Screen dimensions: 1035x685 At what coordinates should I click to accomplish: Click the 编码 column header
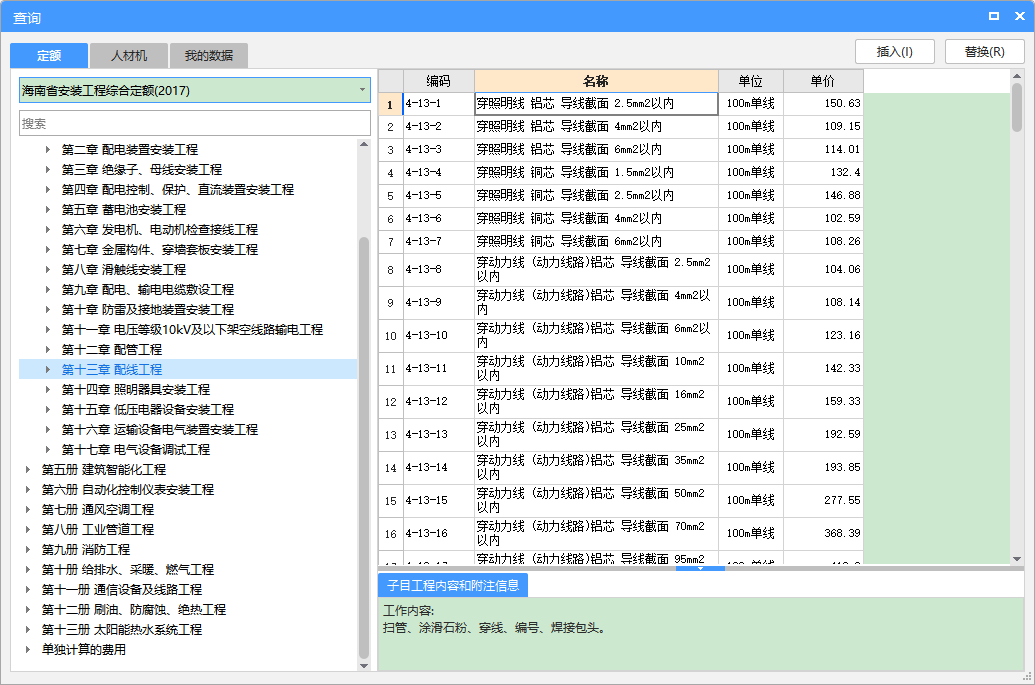(x=438, y=81)
